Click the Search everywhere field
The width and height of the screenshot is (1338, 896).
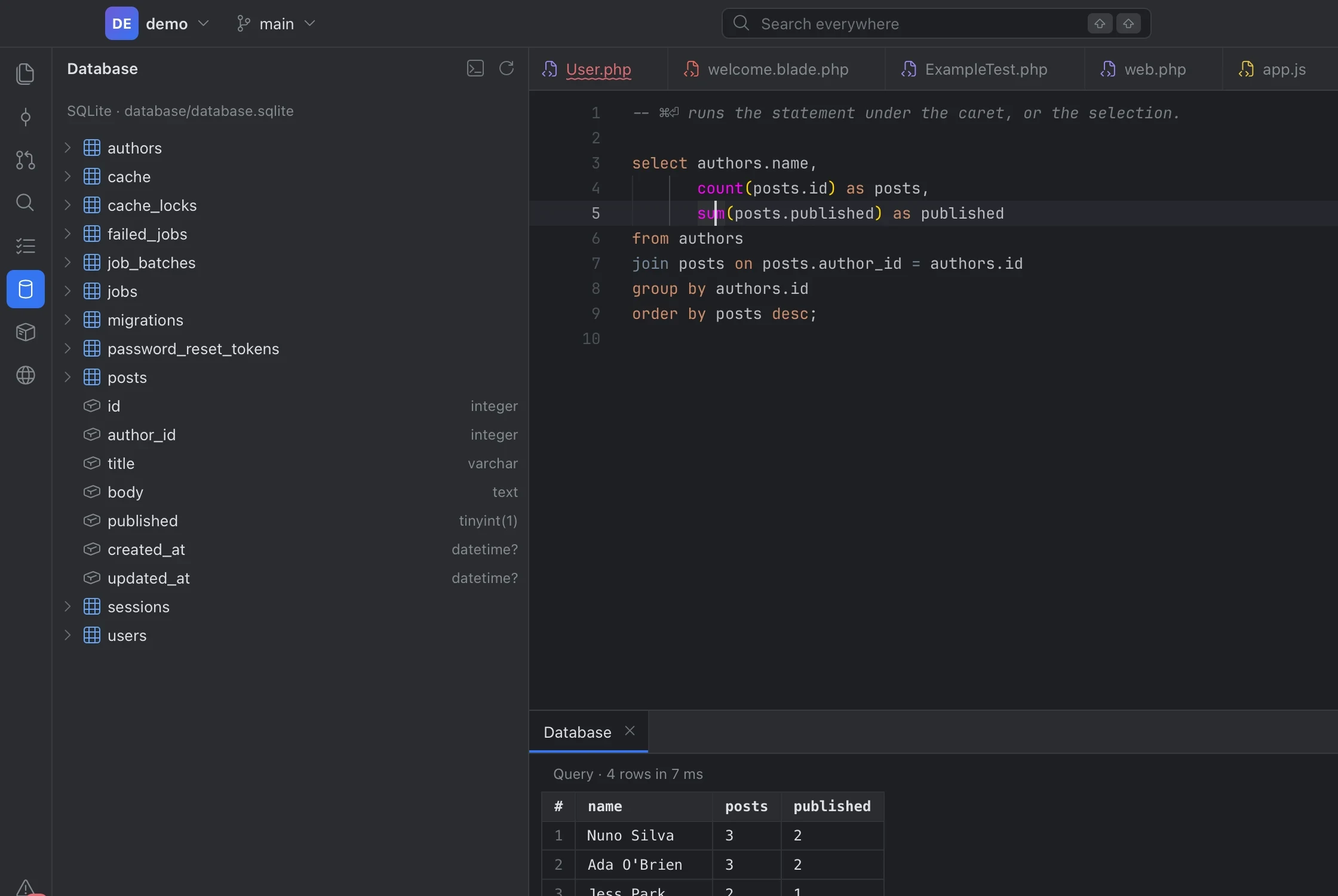936,23
